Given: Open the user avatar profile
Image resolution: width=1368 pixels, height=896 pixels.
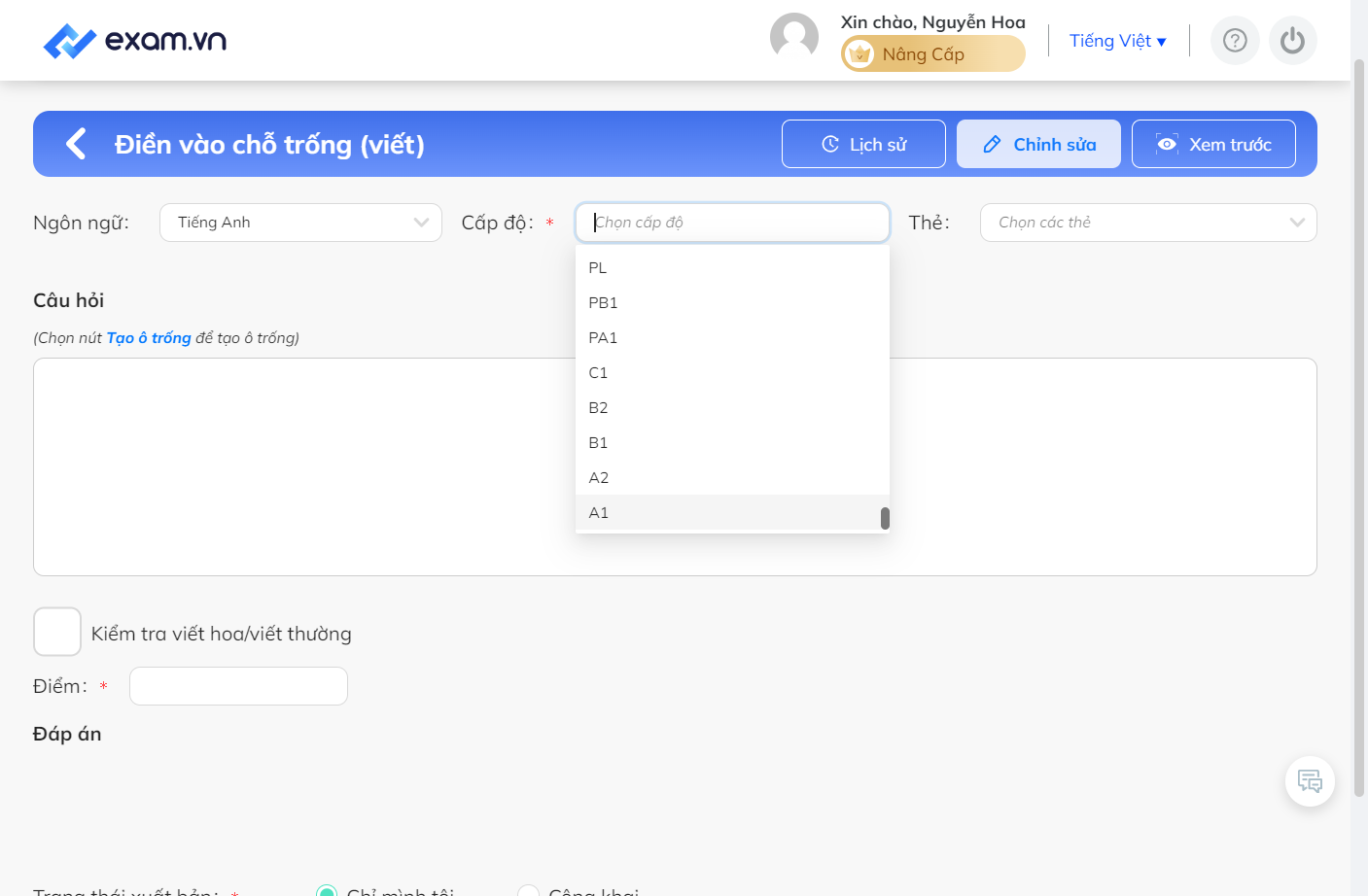Looking at the screenshot, I should coord(794,37).
